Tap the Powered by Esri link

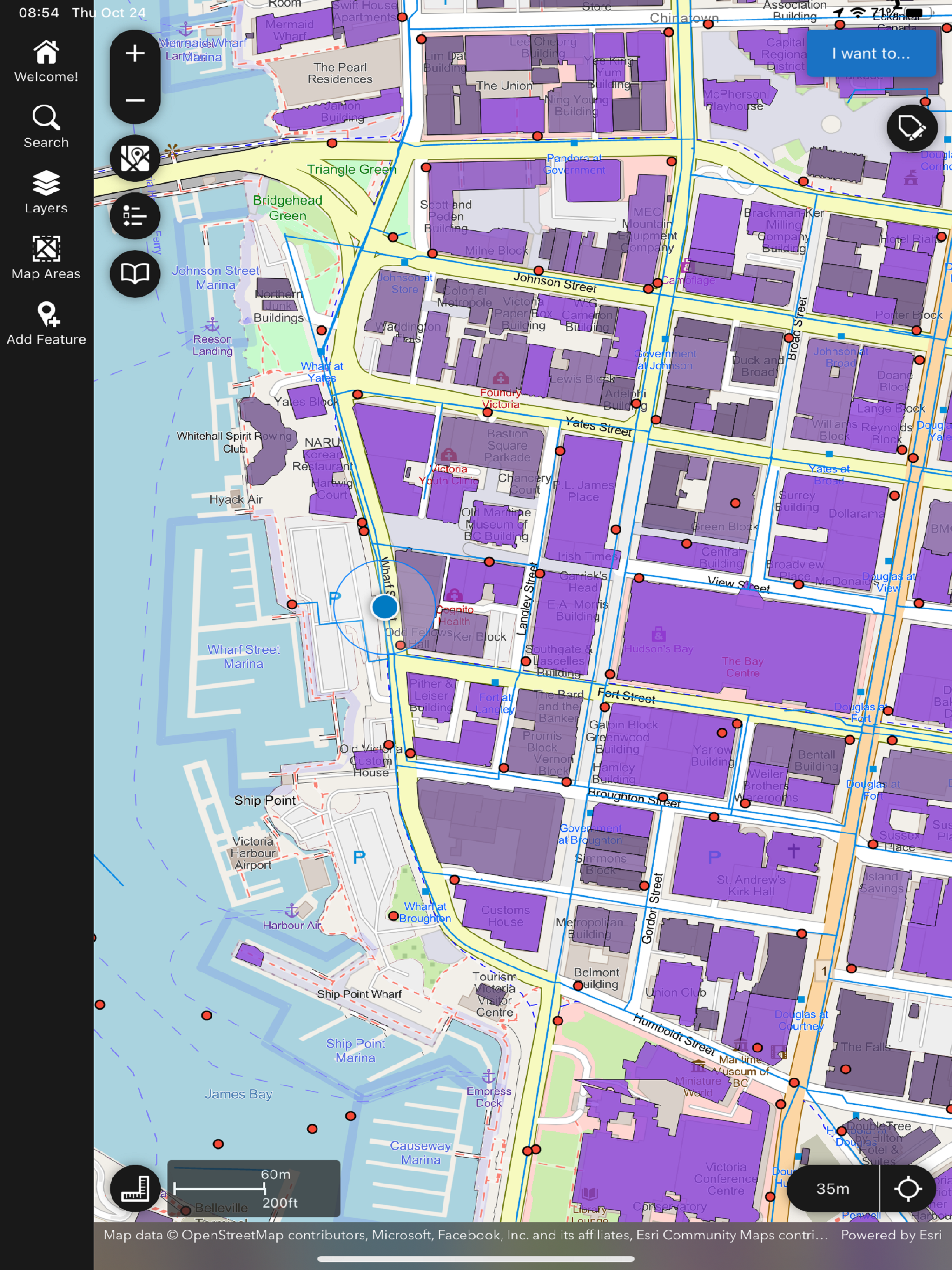[891, 1234]
